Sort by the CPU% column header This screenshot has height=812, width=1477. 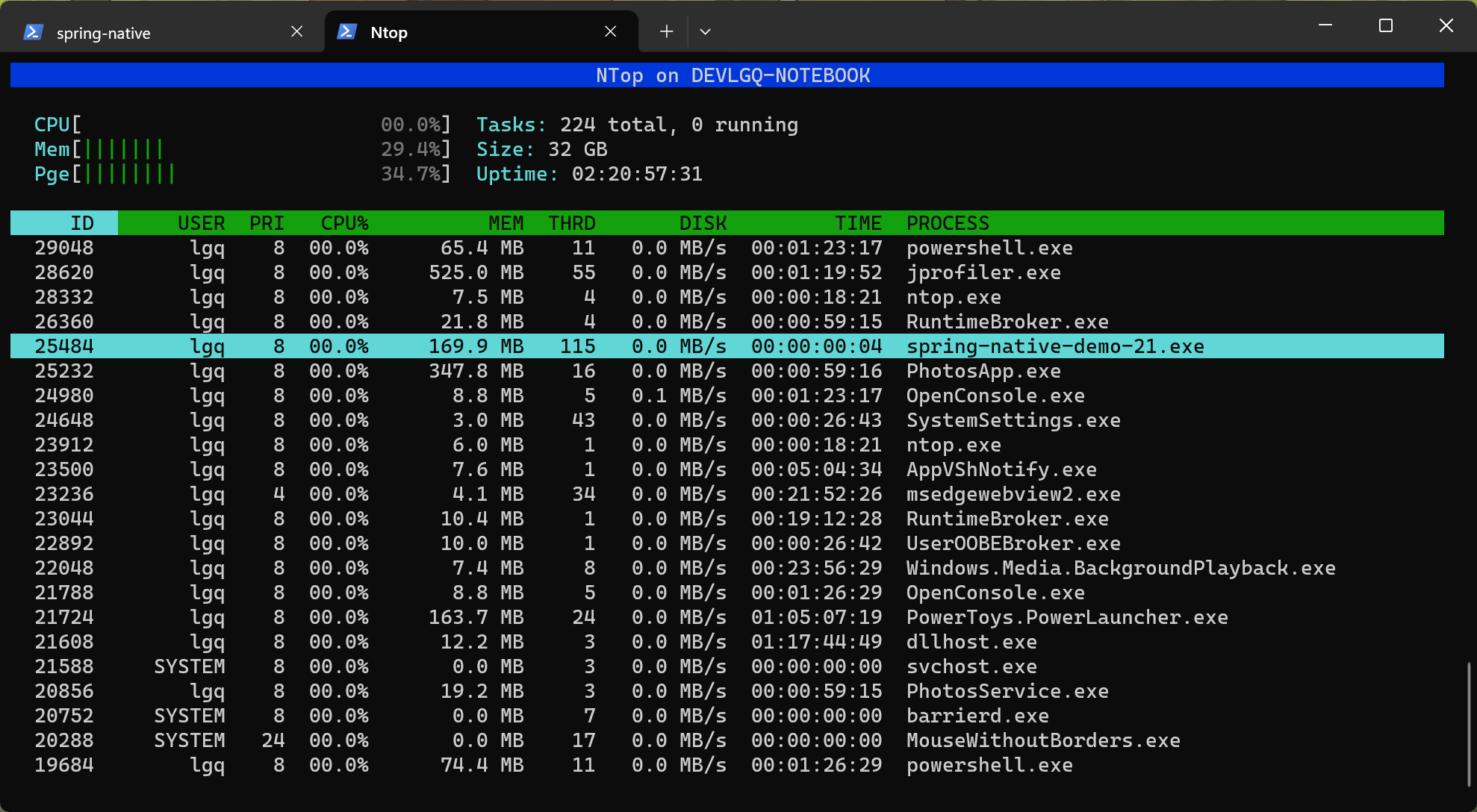pos(344,223)
